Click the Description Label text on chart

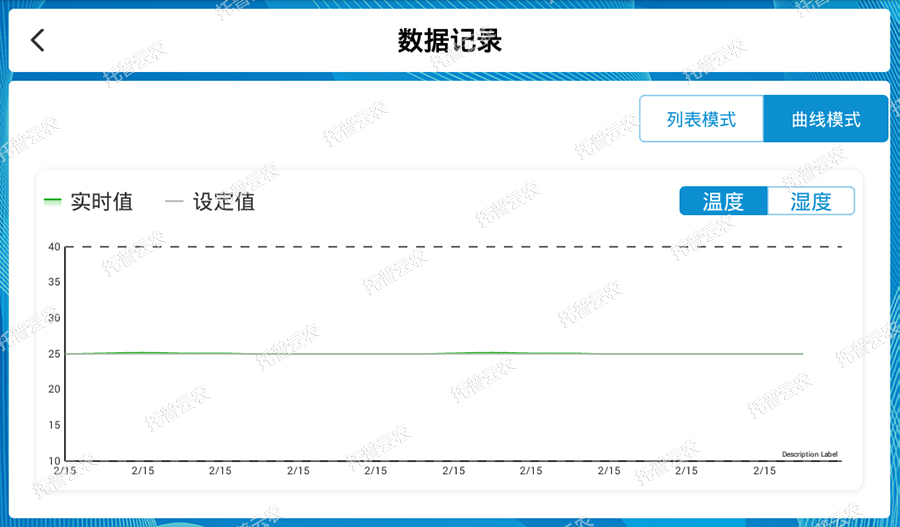coord(809,454)
